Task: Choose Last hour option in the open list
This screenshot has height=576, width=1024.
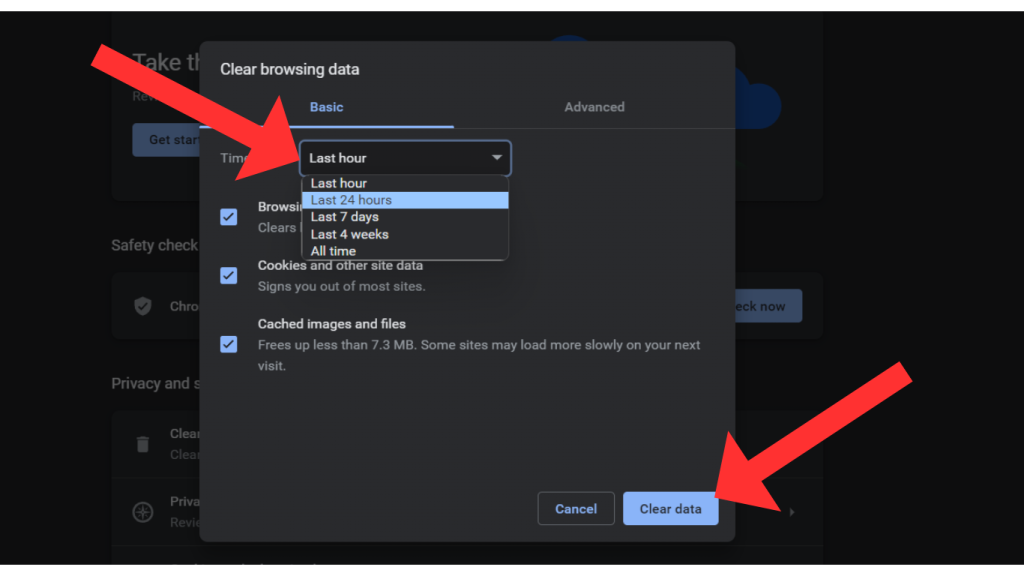Action: 339,183
